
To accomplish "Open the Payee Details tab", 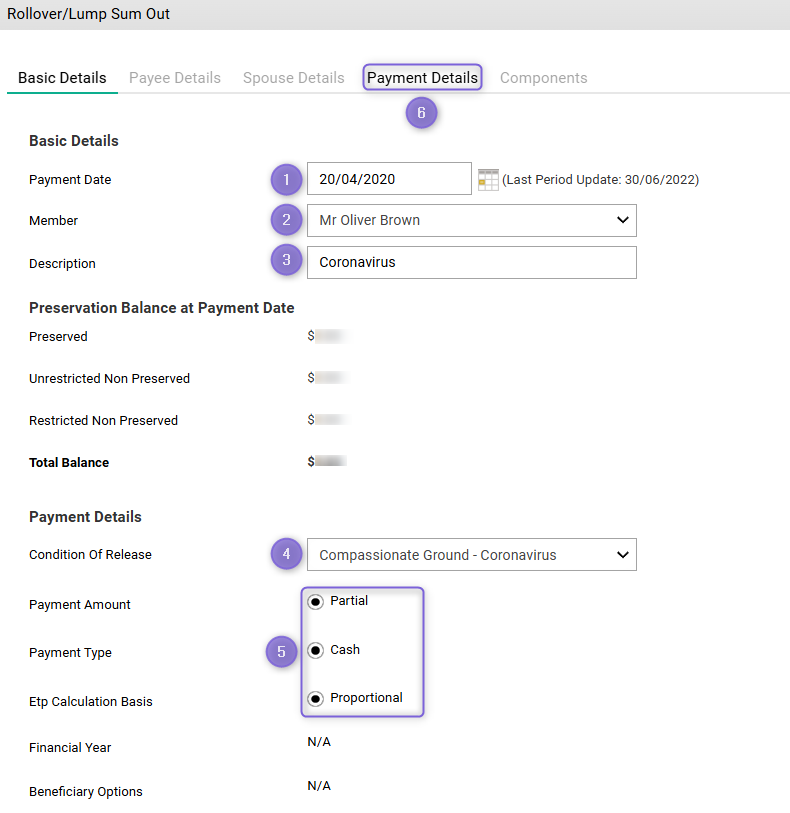I will [175, 78].
